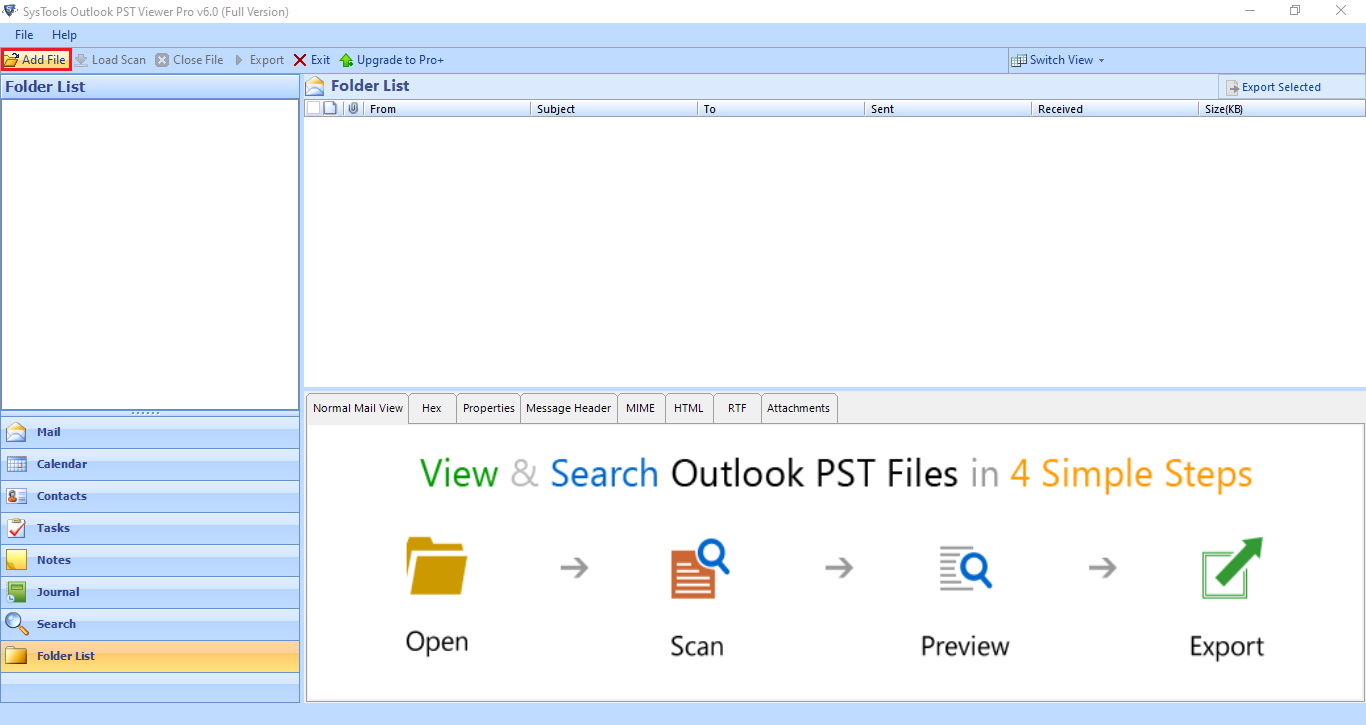Select Journal in the navigation pane
Viewport: 1366px width, 725px height.
tap(150, 592)
